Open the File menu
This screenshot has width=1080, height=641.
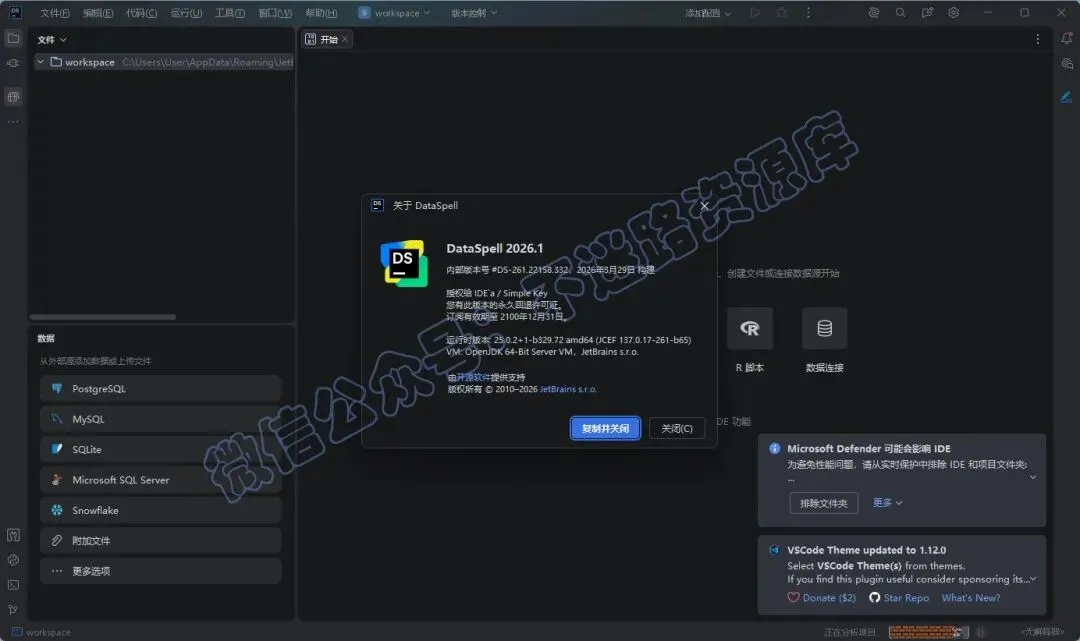click(x=54, y=13)
